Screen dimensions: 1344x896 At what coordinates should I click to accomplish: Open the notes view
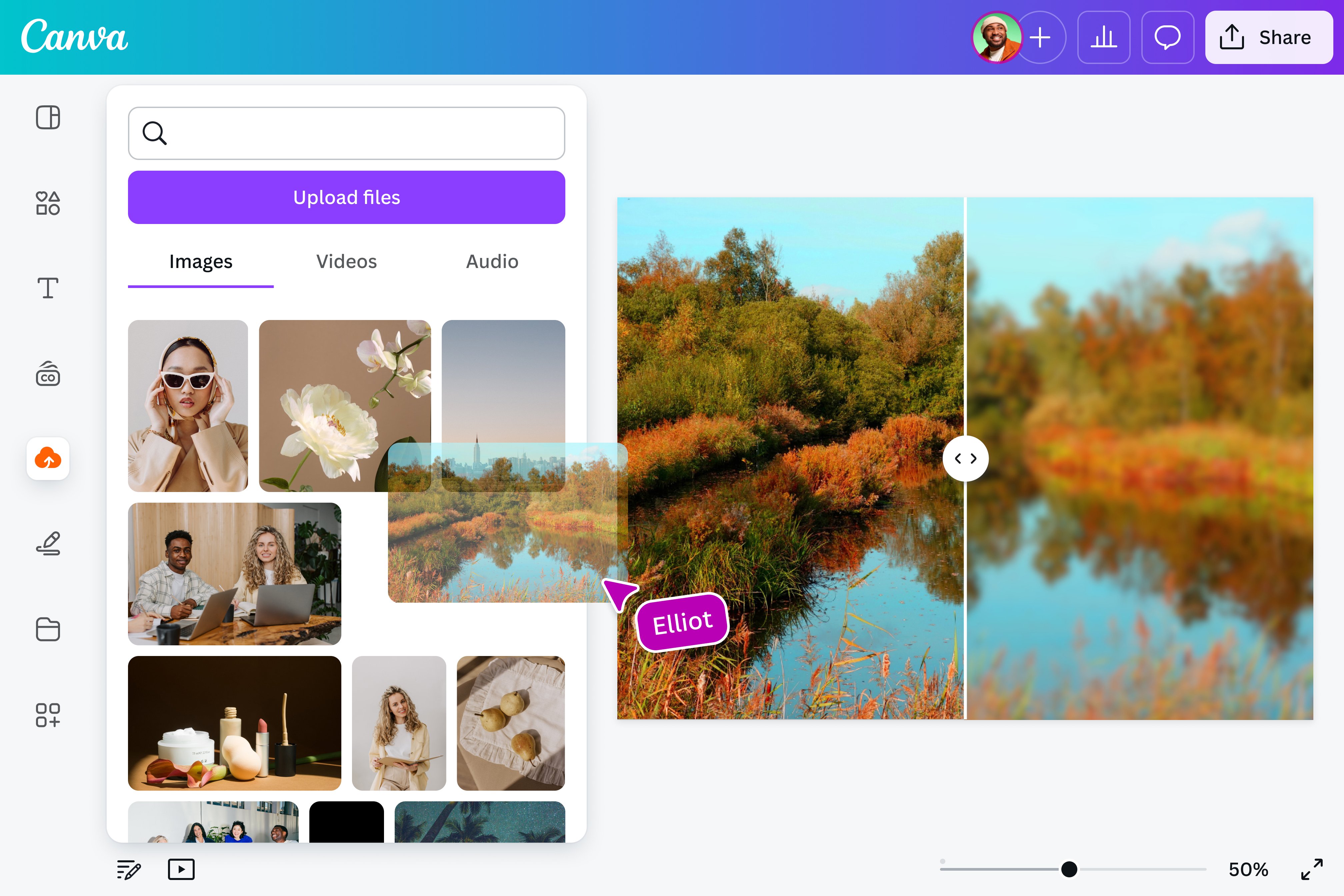click(129, 869)
